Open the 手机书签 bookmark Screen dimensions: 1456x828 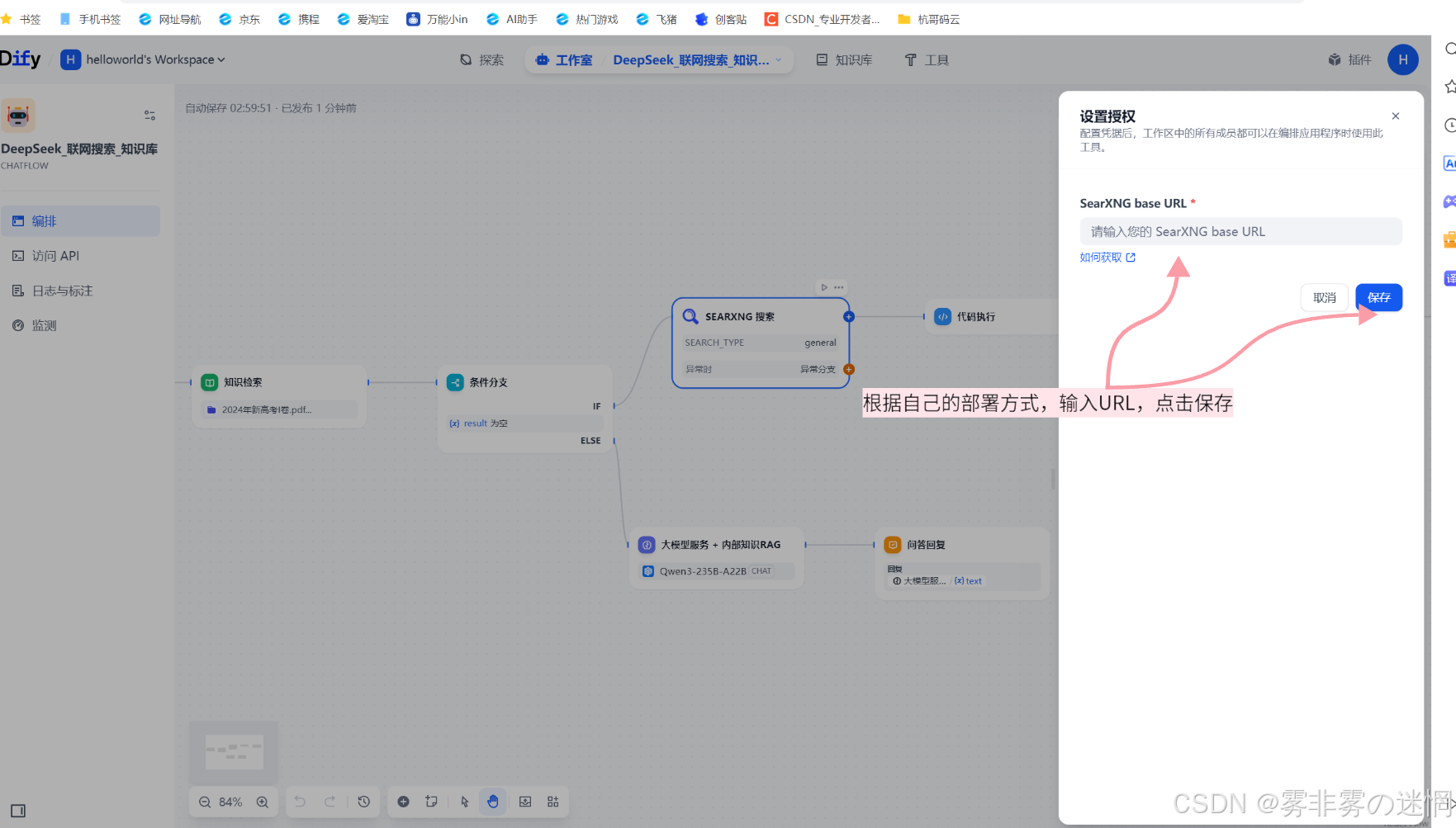90,19
